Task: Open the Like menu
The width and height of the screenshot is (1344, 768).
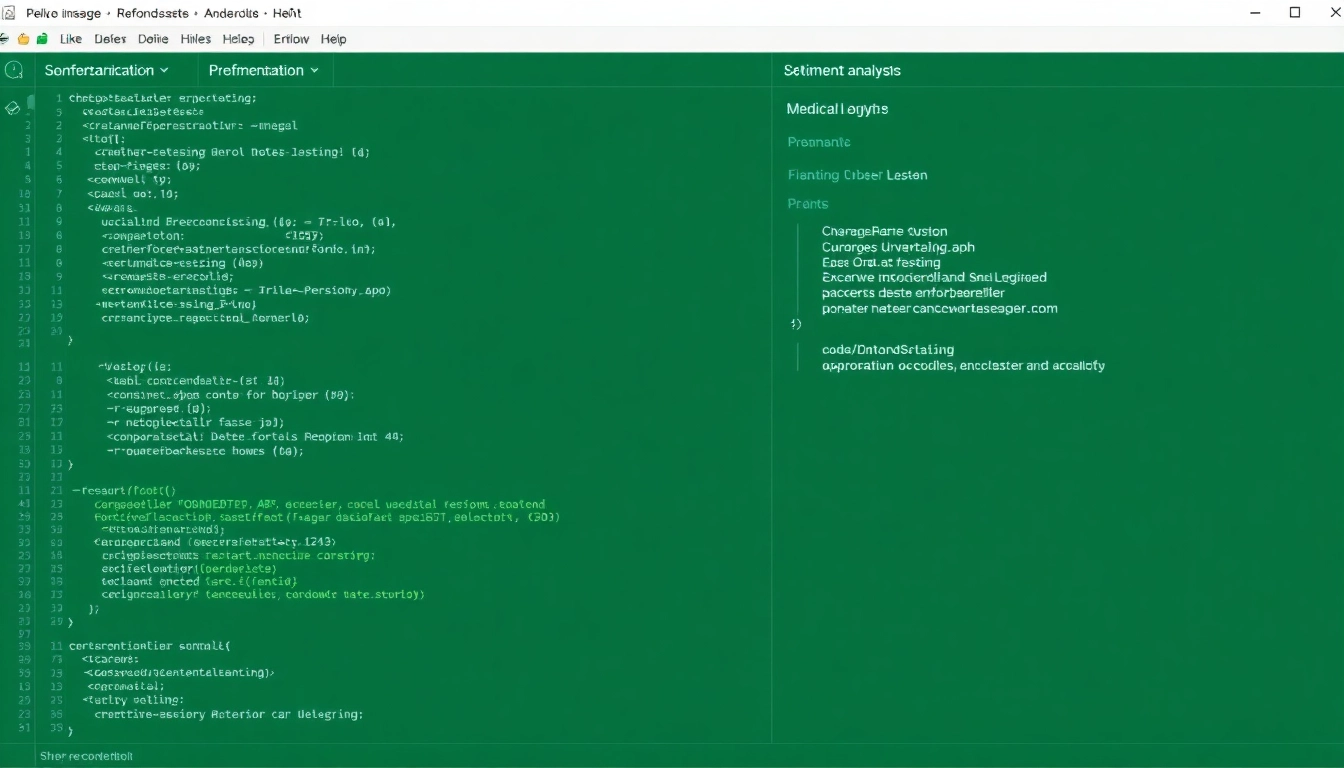Action: 70,39
